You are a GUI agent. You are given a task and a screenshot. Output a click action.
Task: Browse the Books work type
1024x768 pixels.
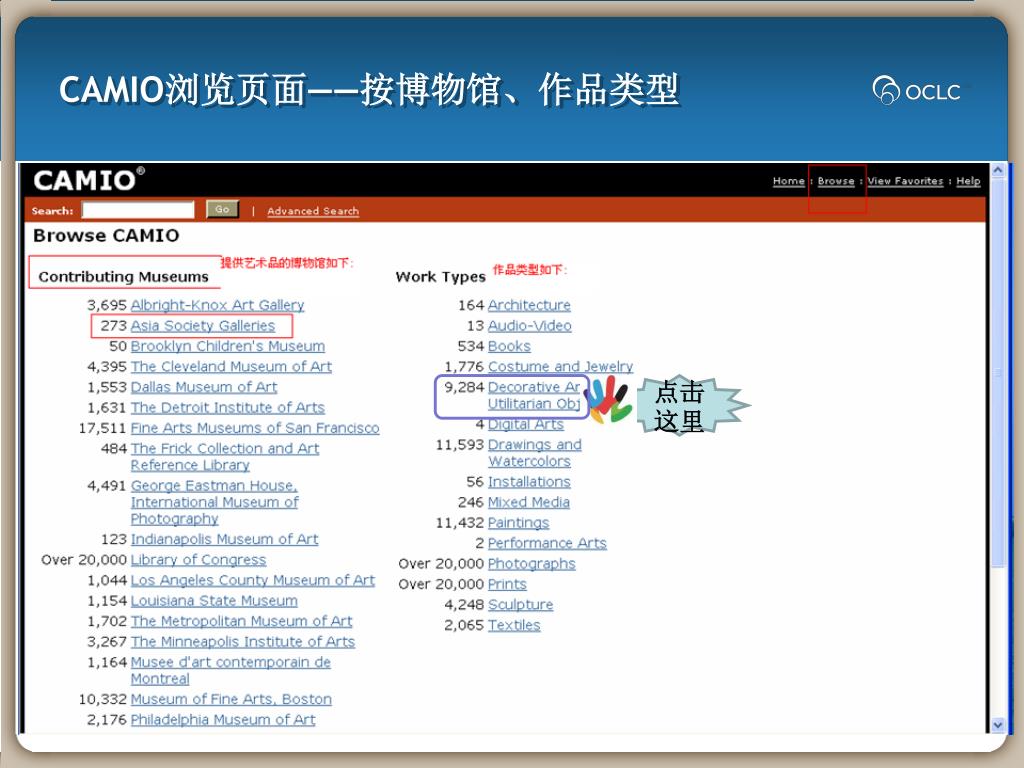(x=509, y=346)
